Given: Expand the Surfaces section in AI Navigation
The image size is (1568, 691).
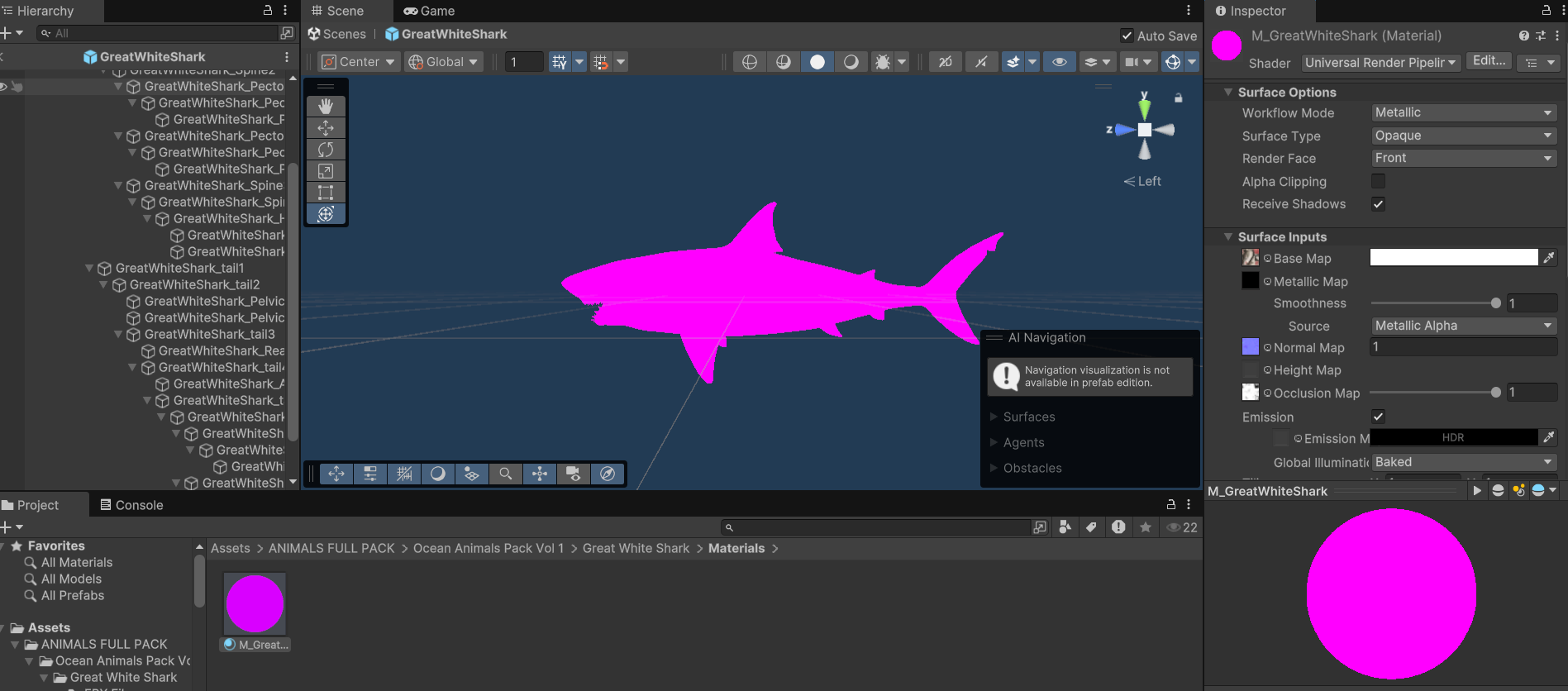Looking at the screenshot, I should coord(1028,417).
